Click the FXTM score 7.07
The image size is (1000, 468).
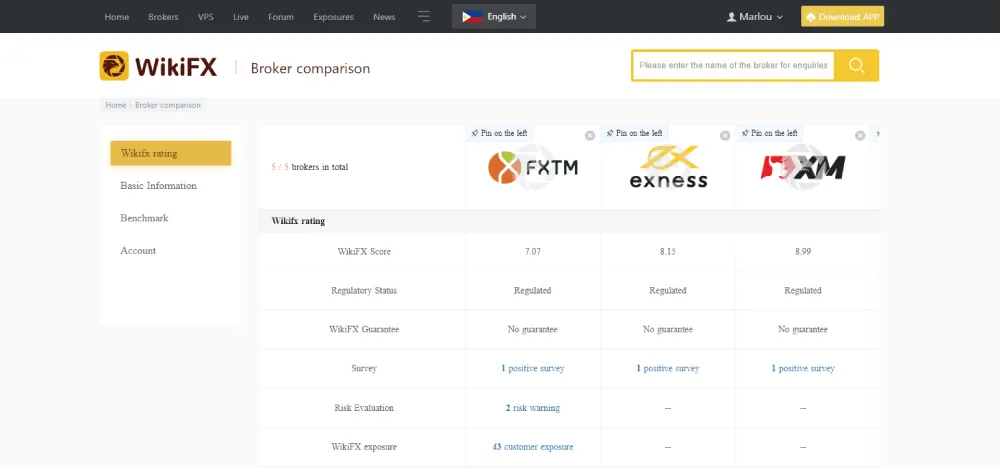pos(533,252)
